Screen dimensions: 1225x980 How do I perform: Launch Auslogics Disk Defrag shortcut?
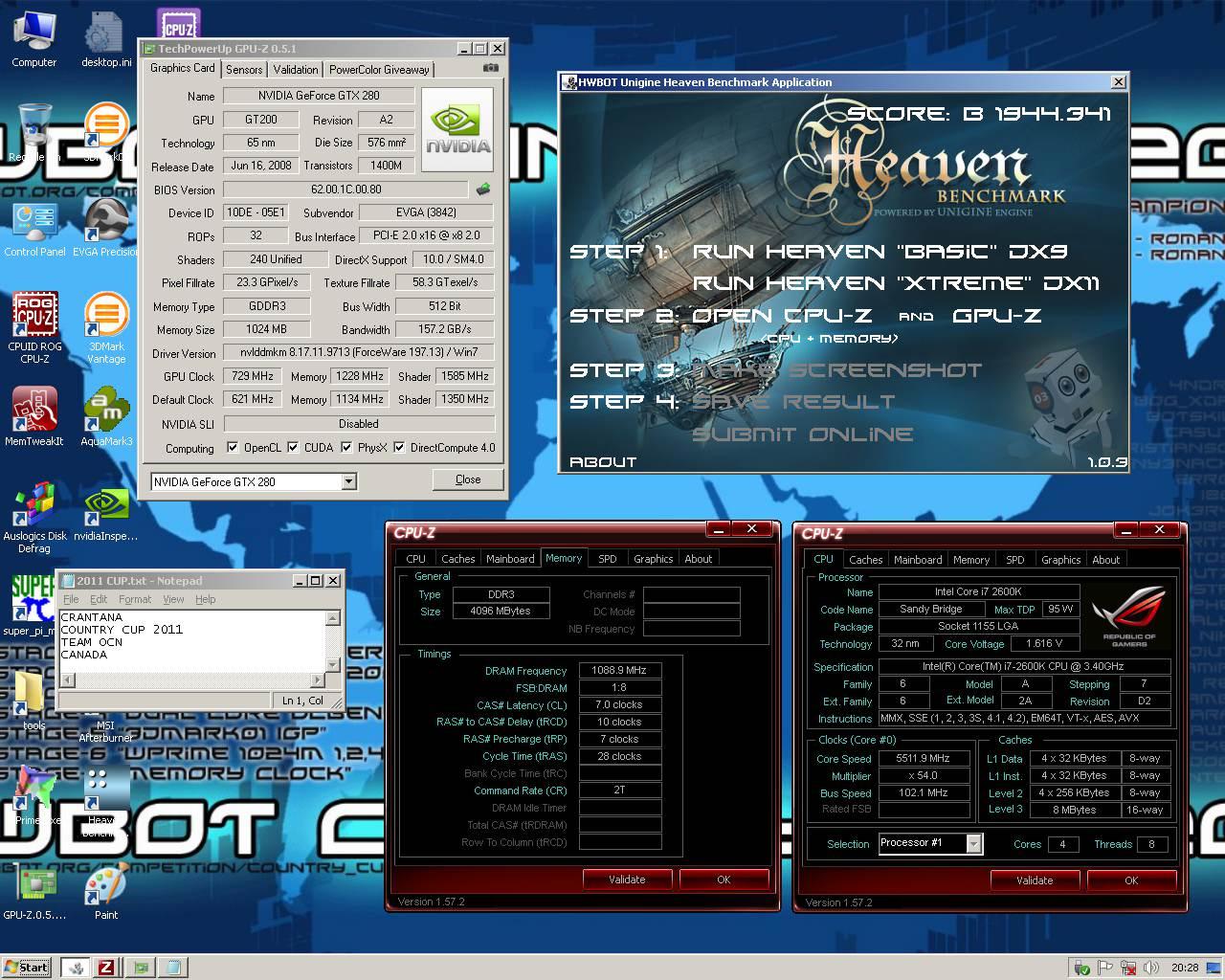[x=34, y=517]
